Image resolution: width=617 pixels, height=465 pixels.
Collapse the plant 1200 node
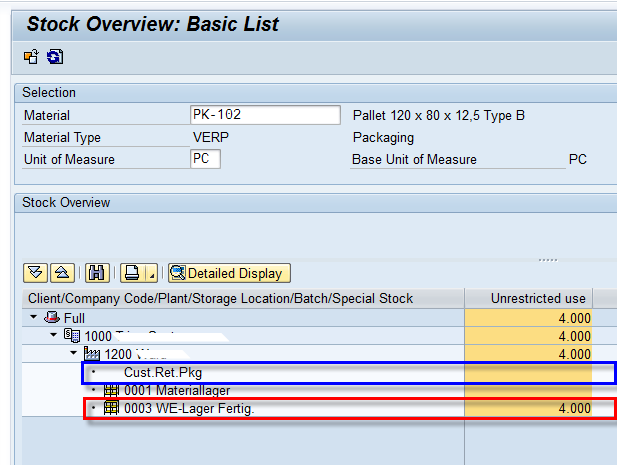73,354
